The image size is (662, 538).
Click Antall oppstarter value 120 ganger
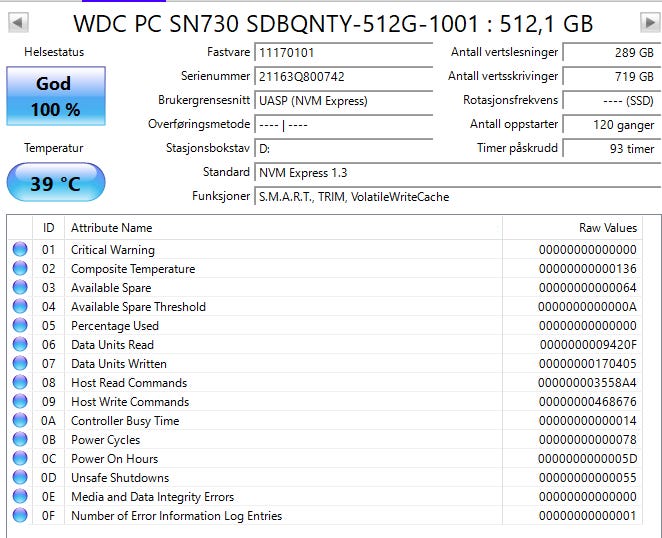pos(612,125)
